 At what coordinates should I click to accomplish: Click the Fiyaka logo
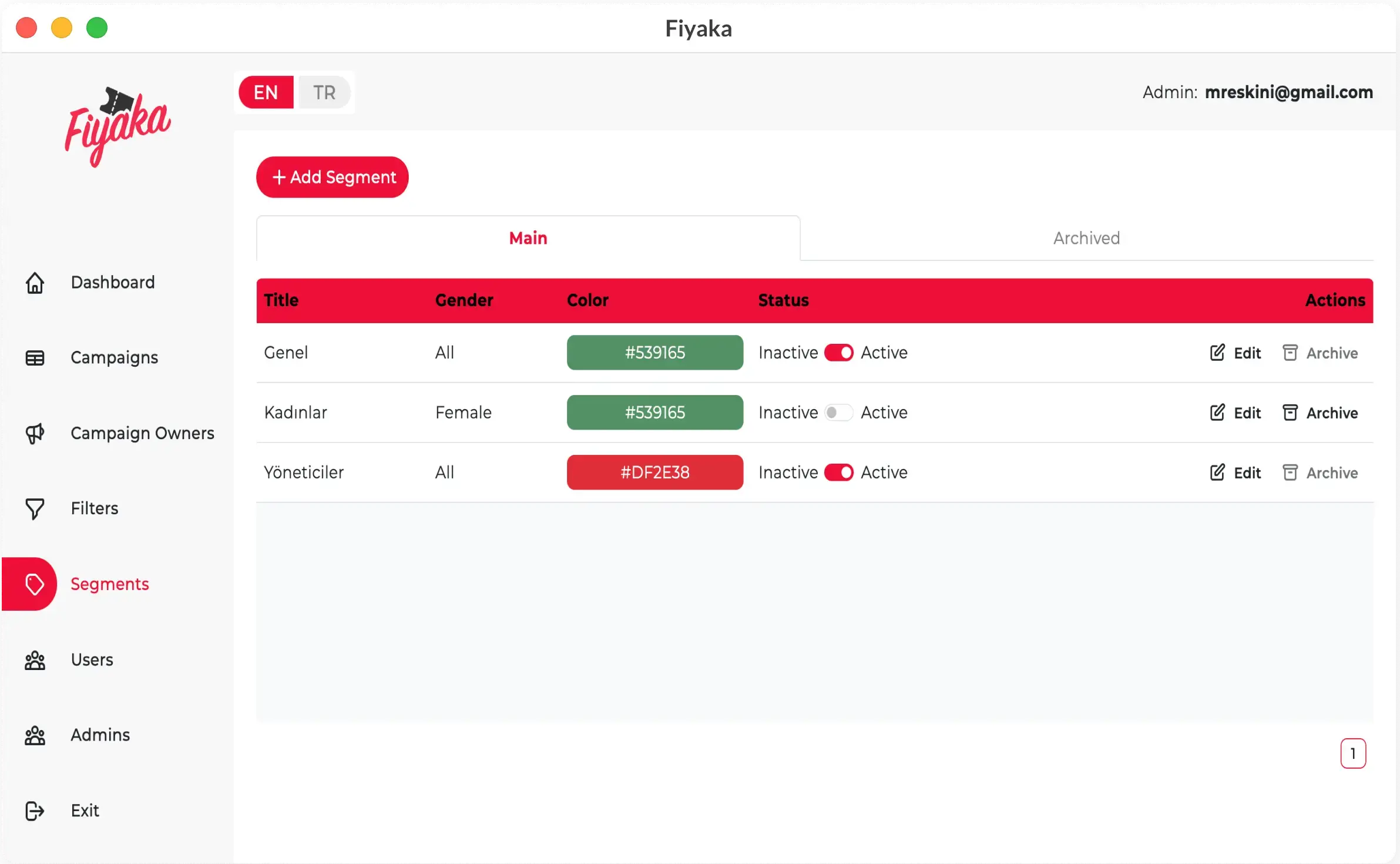[x=117, y=126]
